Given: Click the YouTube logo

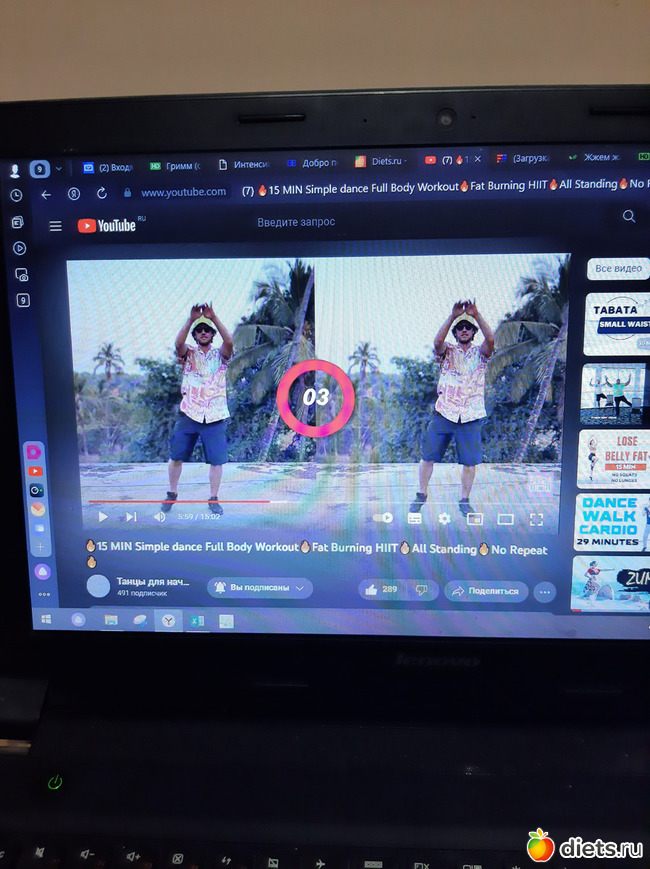Looking at the screenshot, I should click(x=107, y=226).
